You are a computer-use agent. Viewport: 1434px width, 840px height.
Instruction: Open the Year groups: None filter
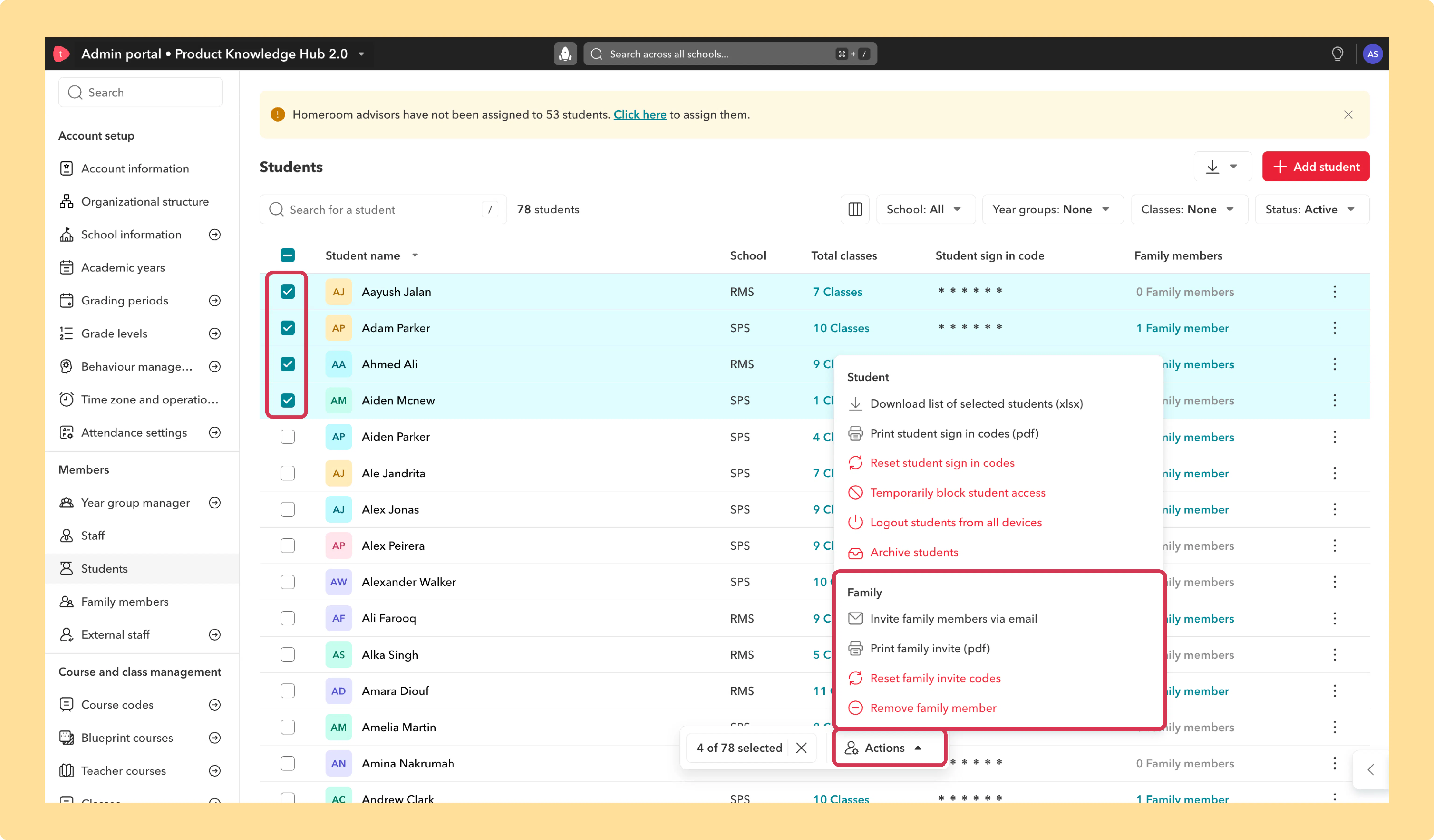[x=1052, y=209]
